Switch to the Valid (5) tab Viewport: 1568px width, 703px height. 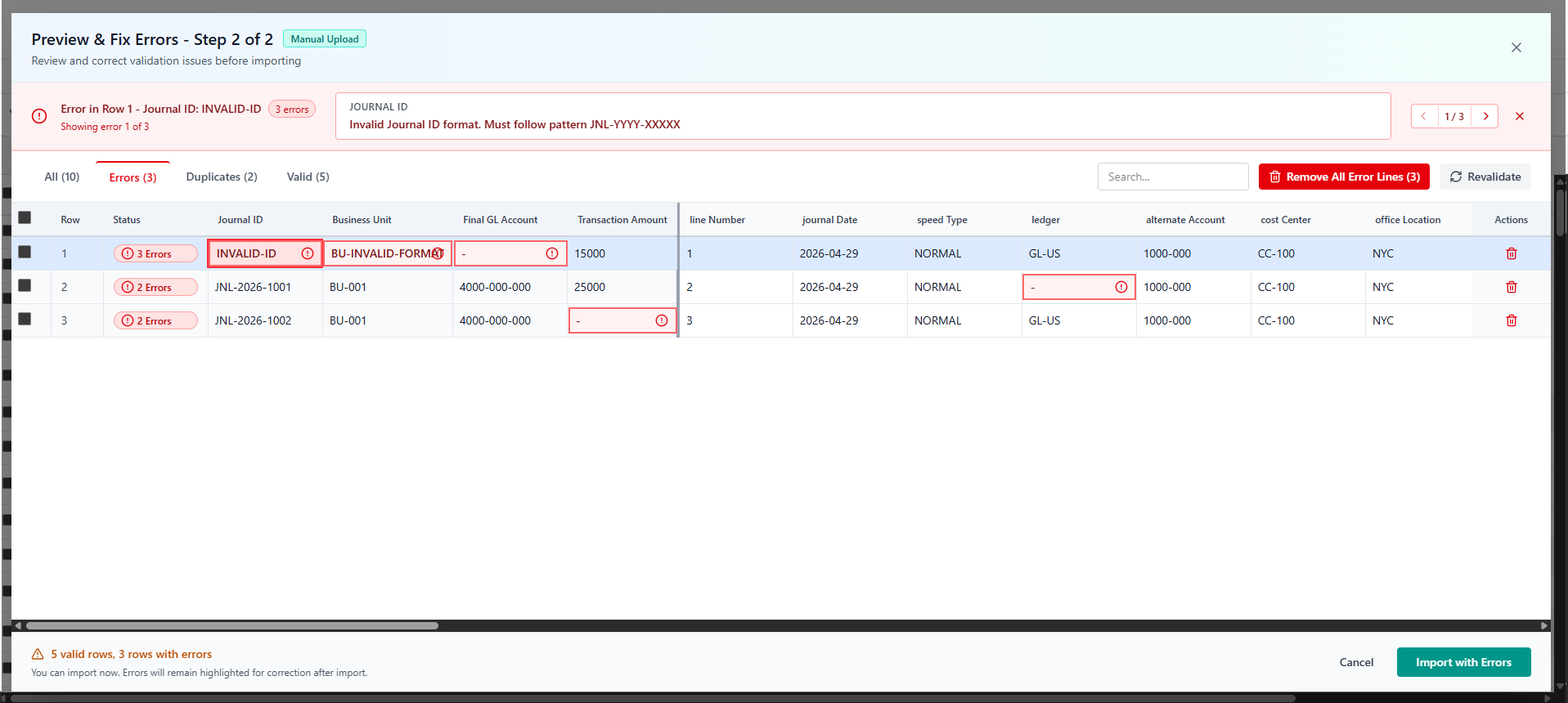coord(308,177)
